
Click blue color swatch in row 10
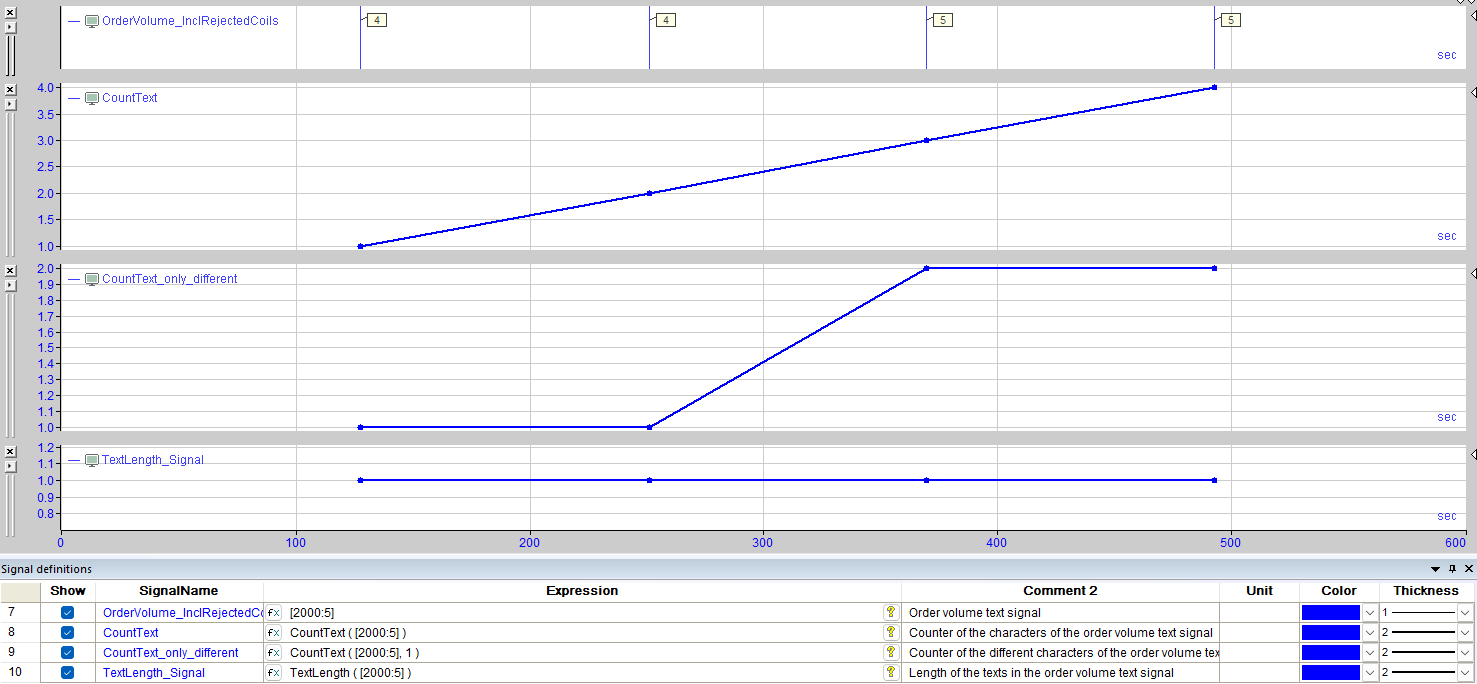click(1331, 673)
